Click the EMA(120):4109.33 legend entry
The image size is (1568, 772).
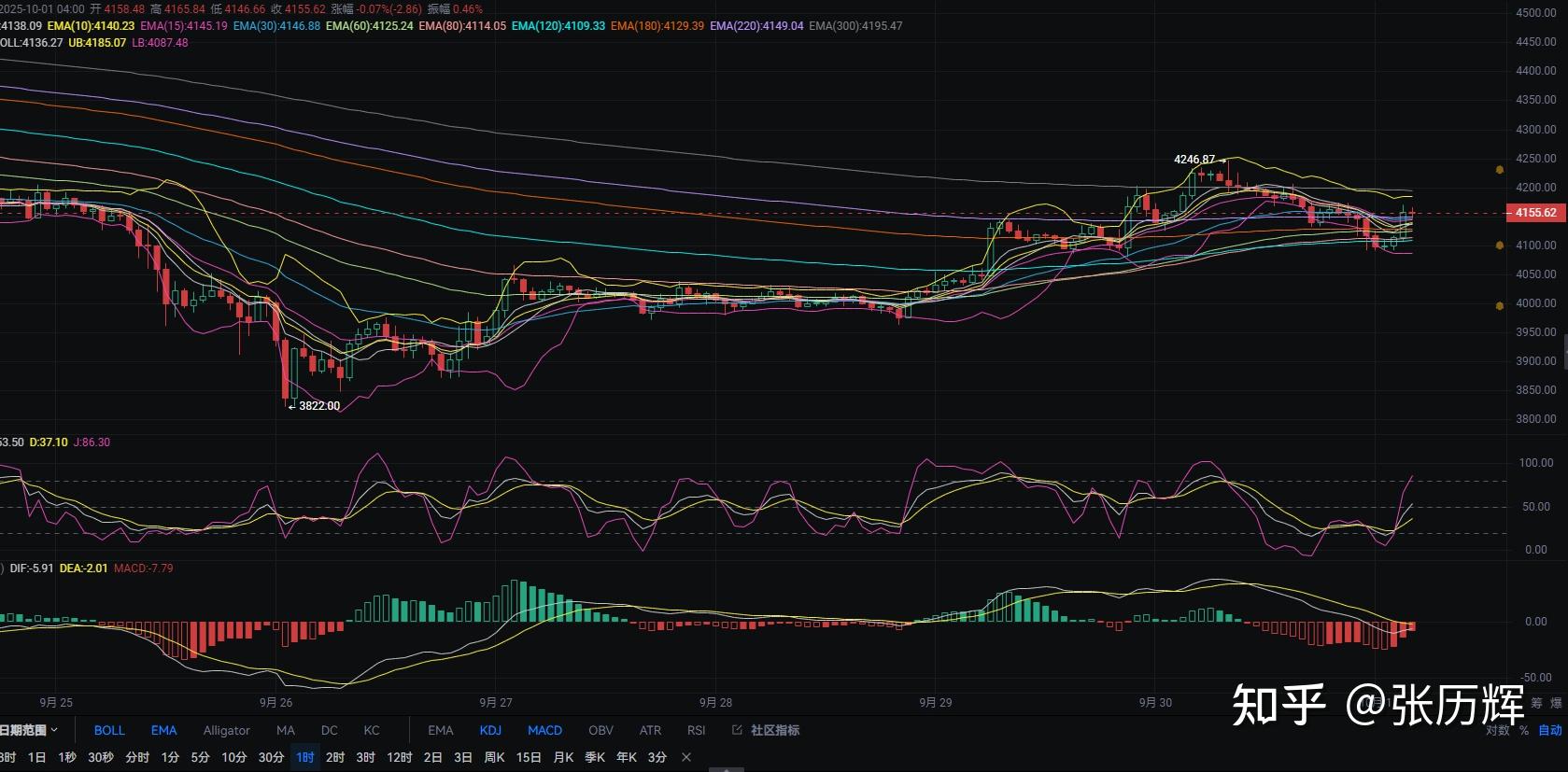[x=558, y=26]
